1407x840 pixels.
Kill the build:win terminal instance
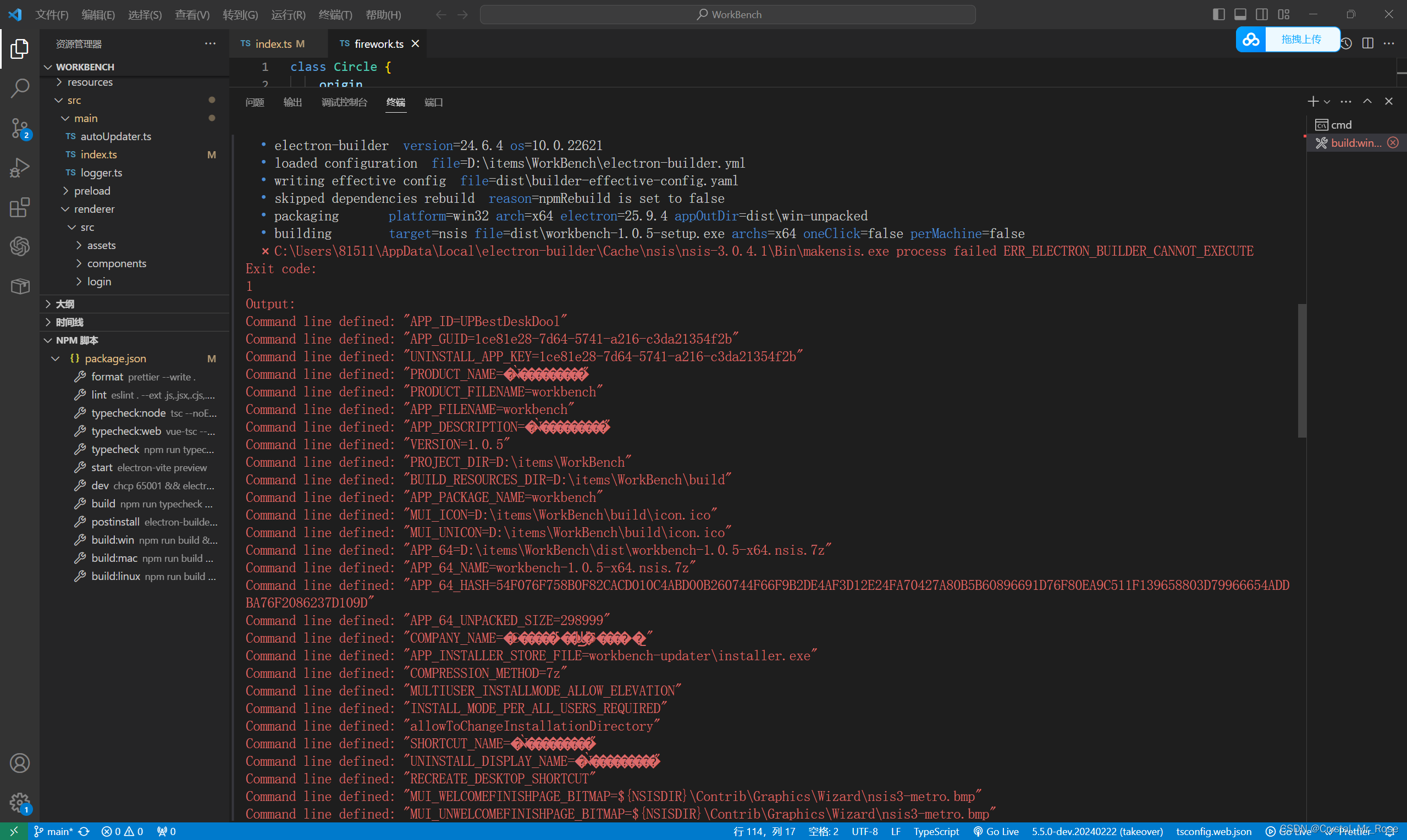click(1393, 142)
